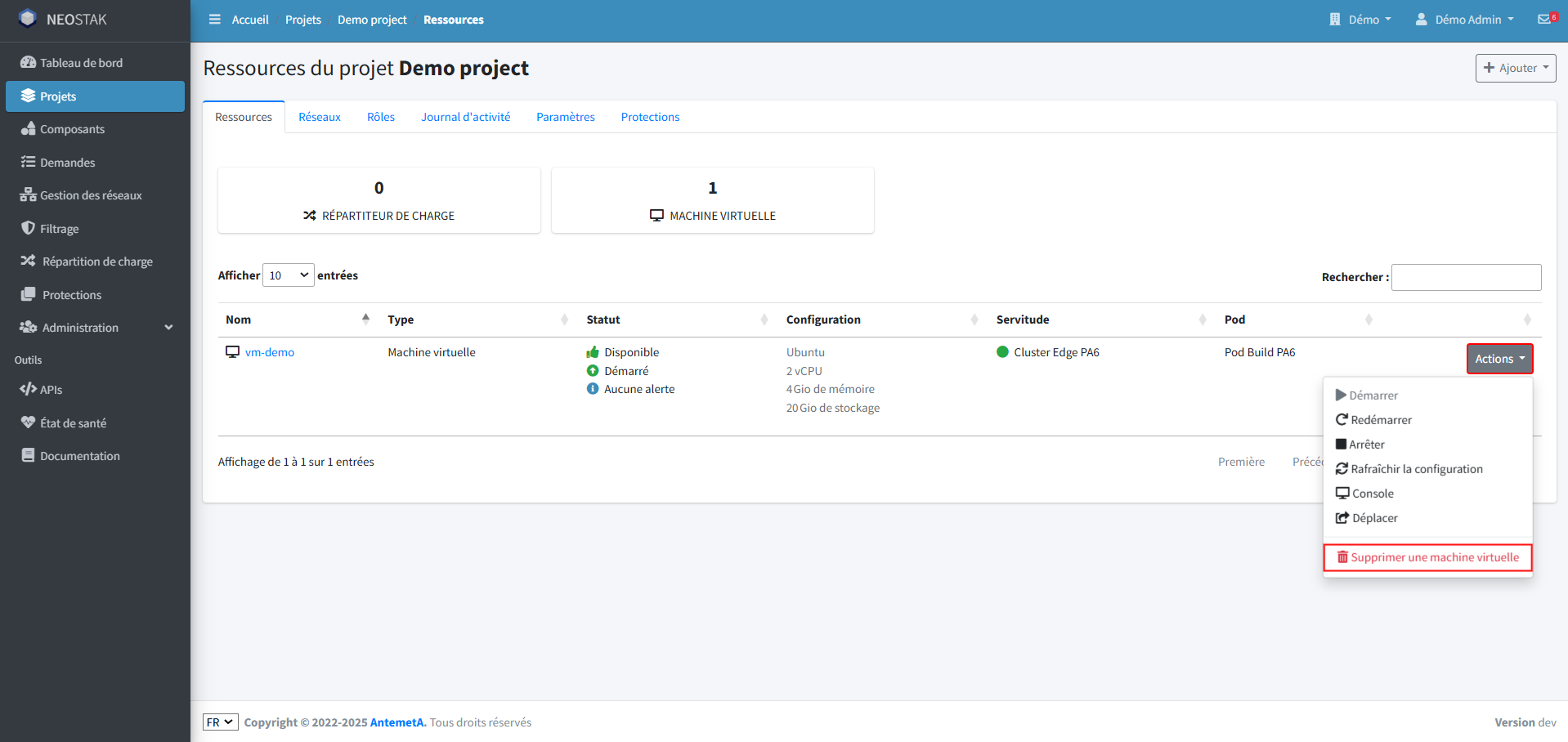This screenshot has width=1568, height=742.
Task: Click the État de santé heart icon
Action: (x=29, y=422)
